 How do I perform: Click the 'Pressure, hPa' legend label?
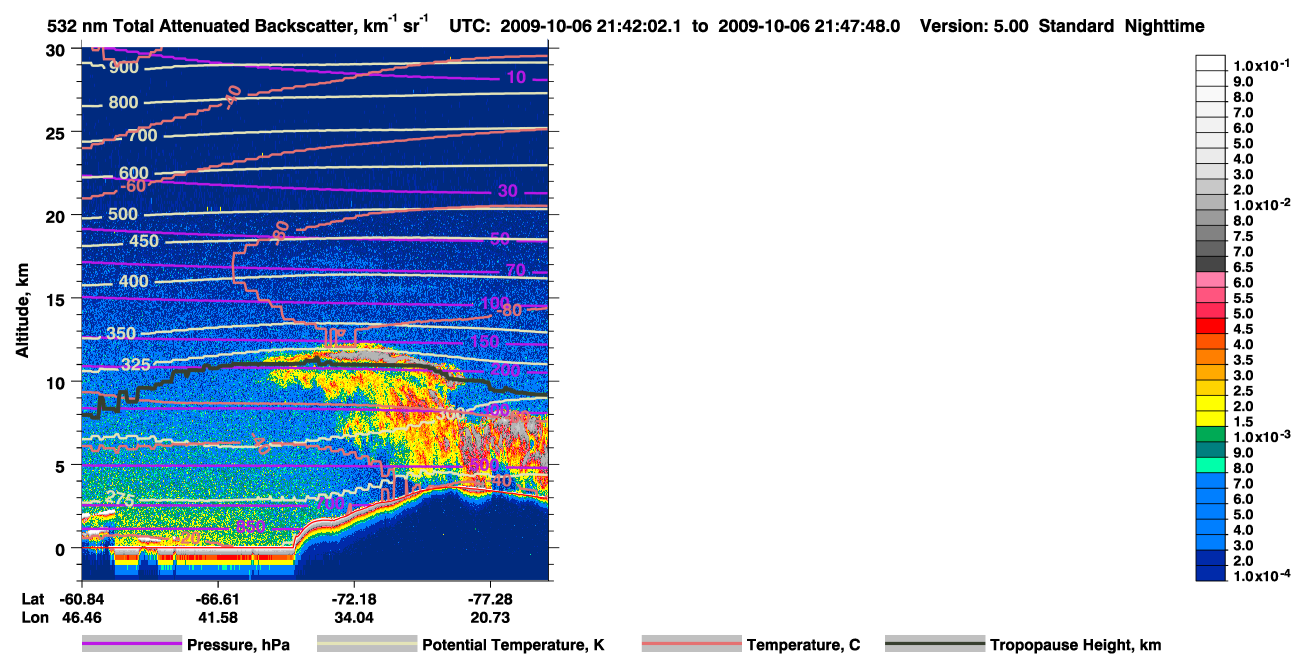[x=239, y=645]
